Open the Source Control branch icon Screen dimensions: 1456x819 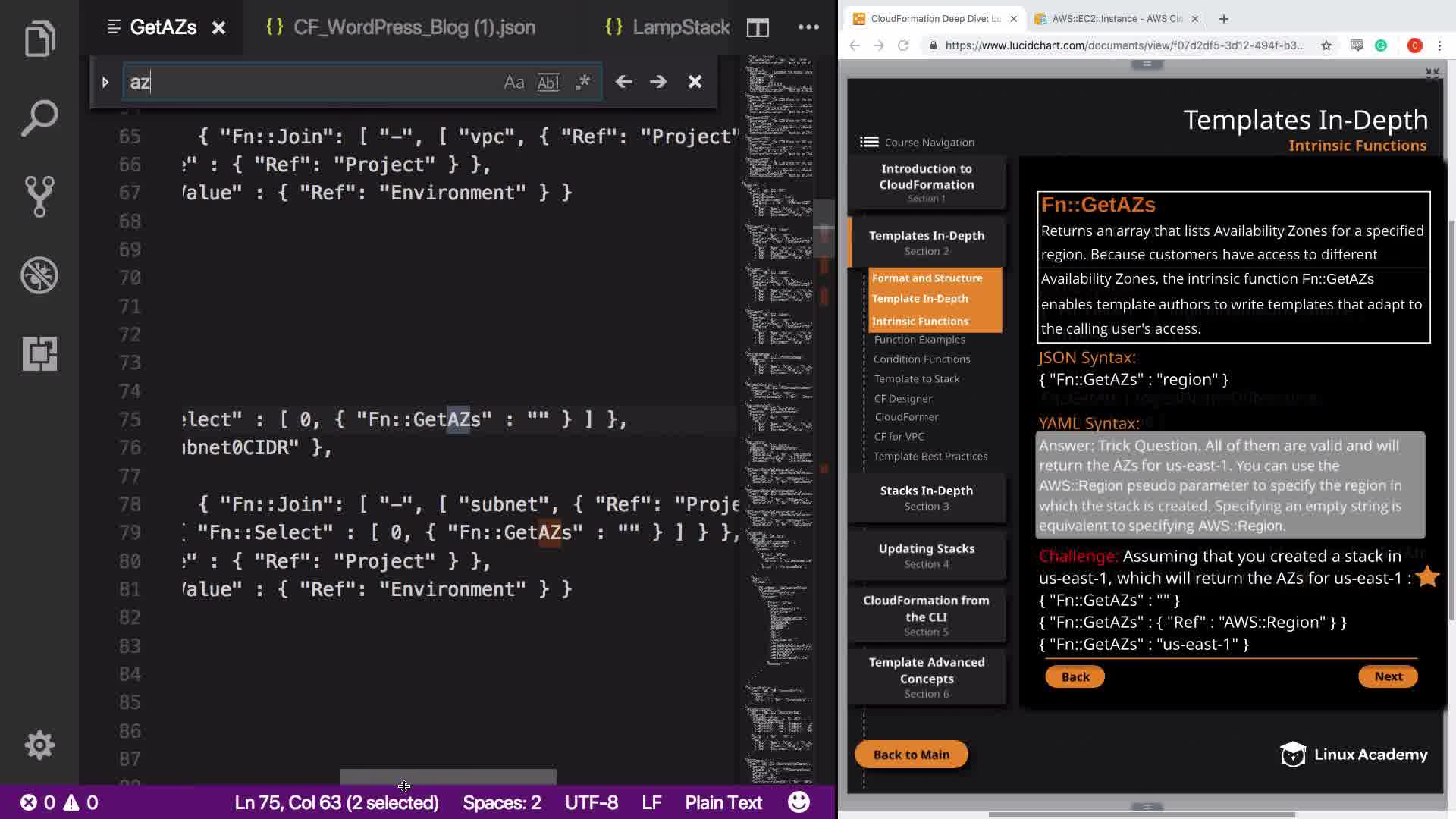click(39, 196)
